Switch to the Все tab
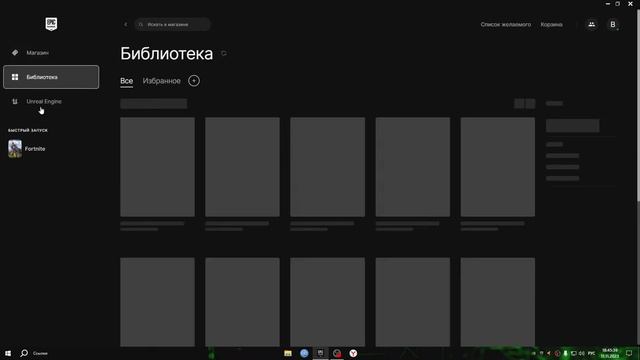 (x=127, y=81)
